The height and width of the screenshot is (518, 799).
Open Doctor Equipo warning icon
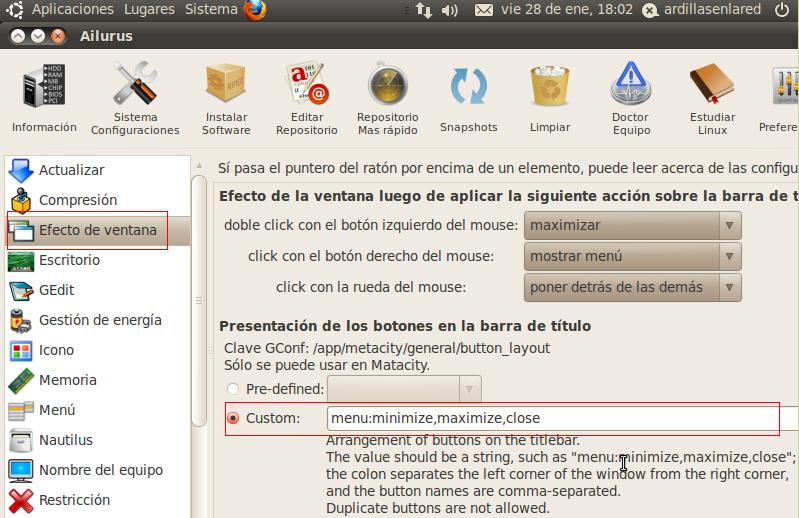(x=631, y=83)
